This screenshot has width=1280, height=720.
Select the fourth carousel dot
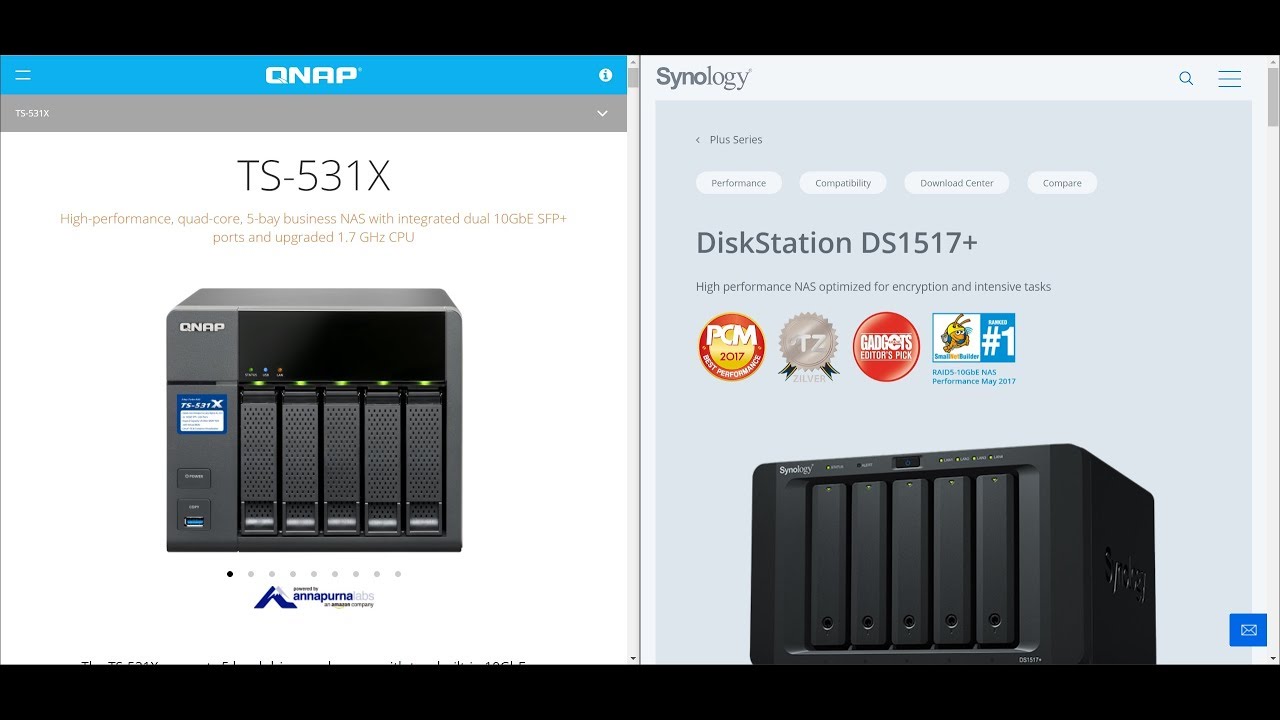293,574
